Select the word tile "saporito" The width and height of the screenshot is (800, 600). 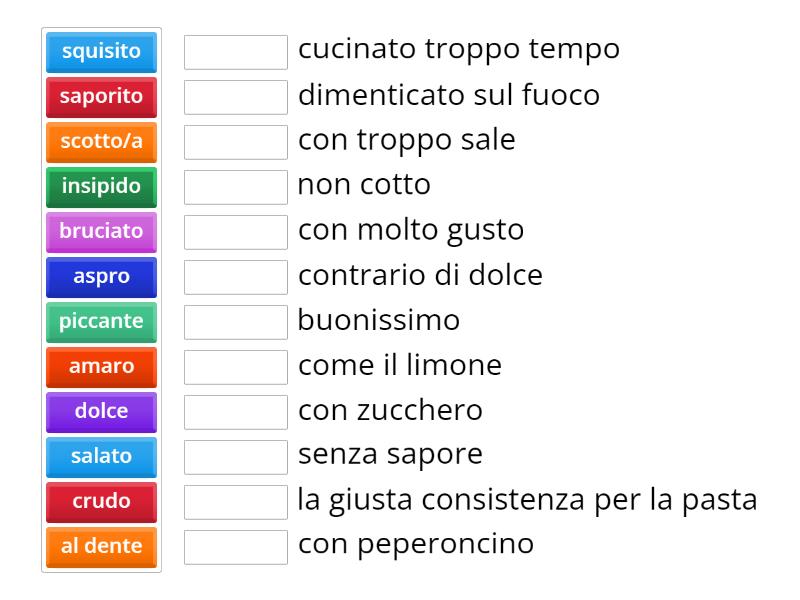(100, 97)
